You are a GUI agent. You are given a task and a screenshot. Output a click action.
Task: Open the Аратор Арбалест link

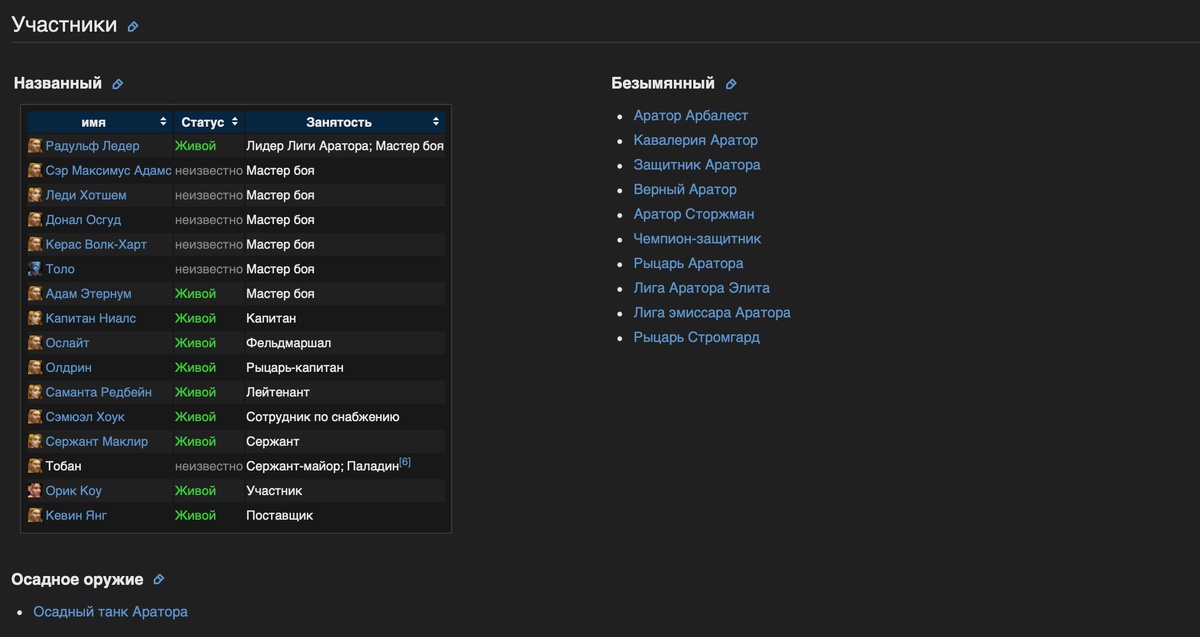[690, 116]
